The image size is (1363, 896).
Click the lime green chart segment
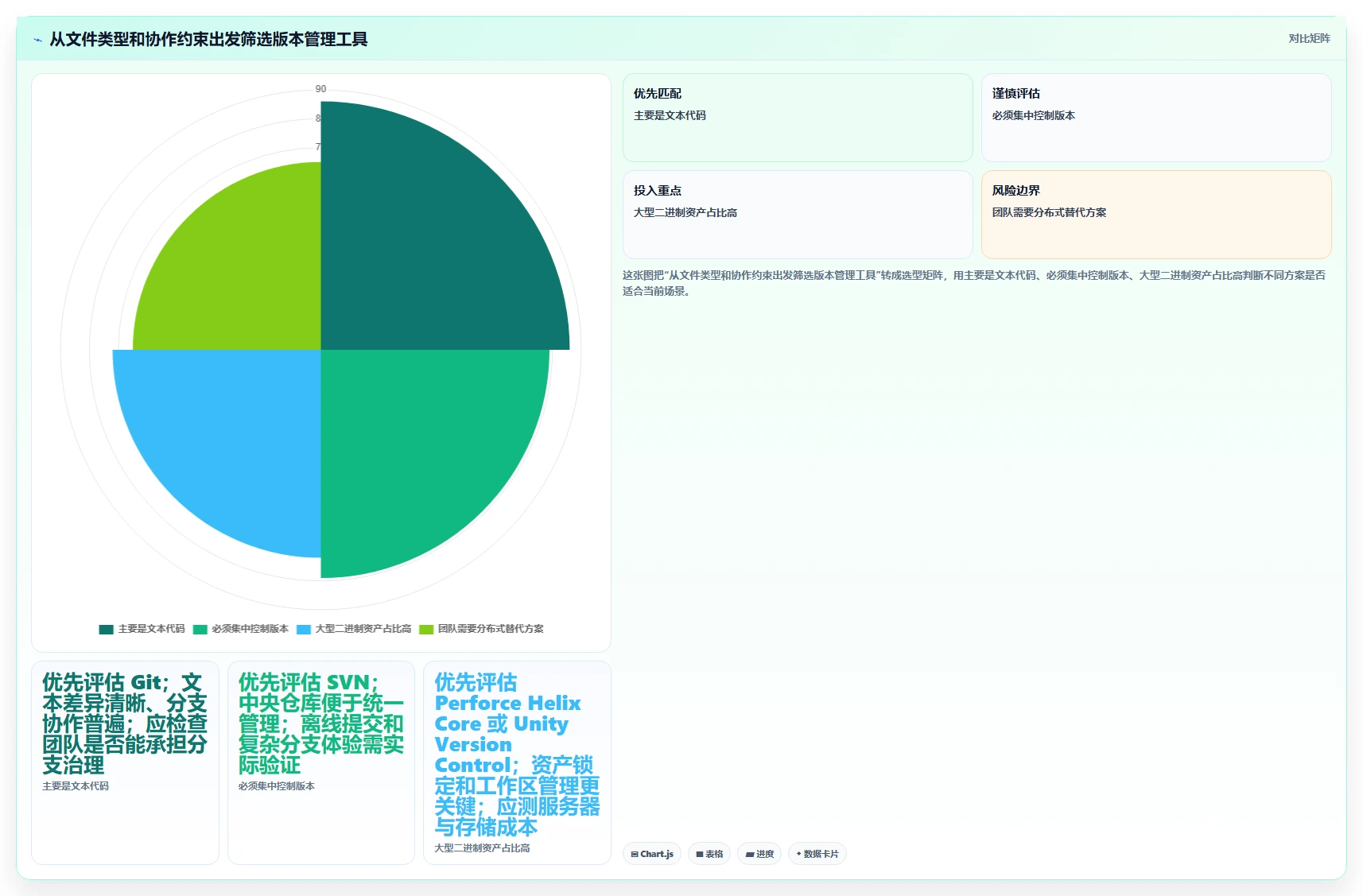pos(243,270)
